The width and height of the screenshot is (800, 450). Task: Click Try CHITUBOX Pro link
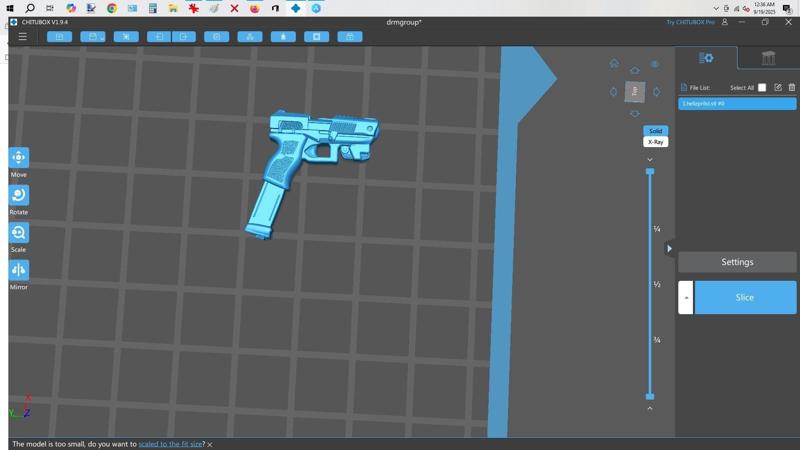pos(690,22)
